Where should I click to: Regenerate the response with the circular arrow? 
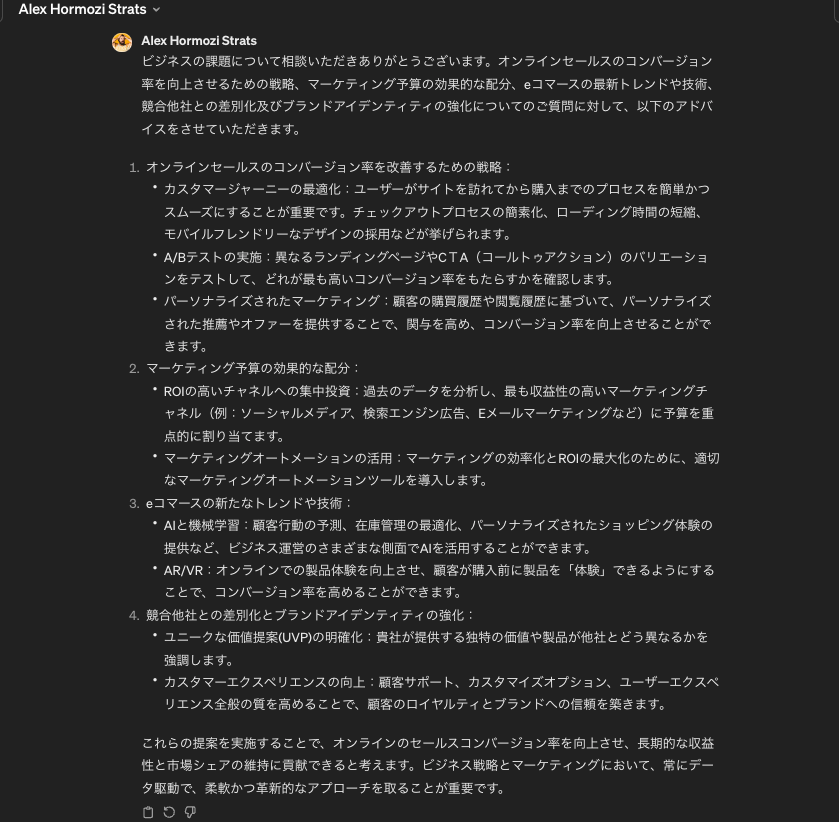169,812
